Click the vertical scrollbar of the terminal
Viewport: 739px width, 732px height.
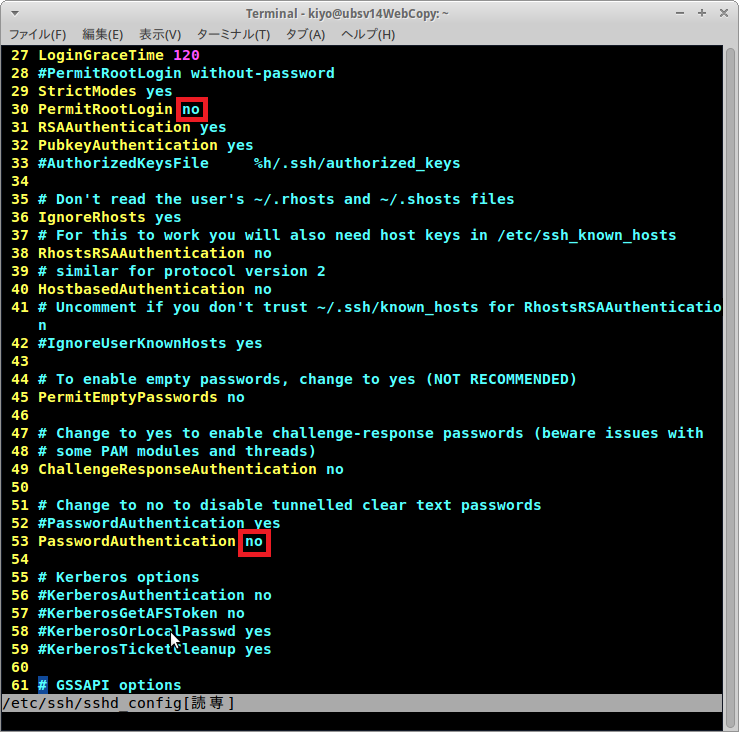coord(730,387)
